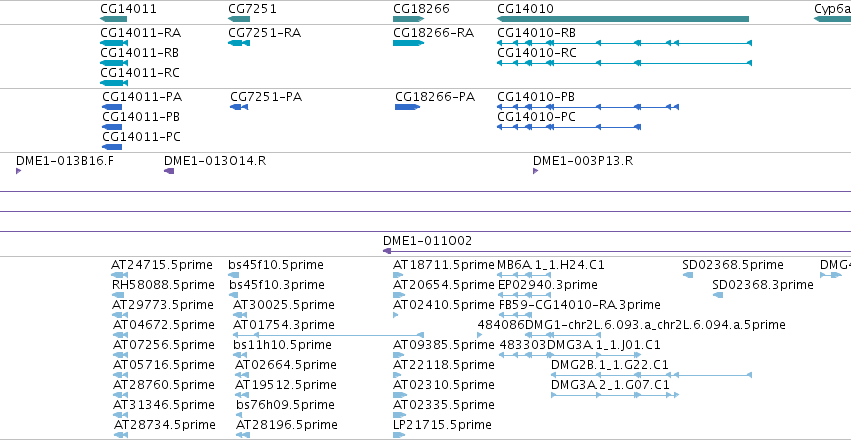Click the long CG14010 gene bar
Screen dimensions: 851x440
[623, 19]
